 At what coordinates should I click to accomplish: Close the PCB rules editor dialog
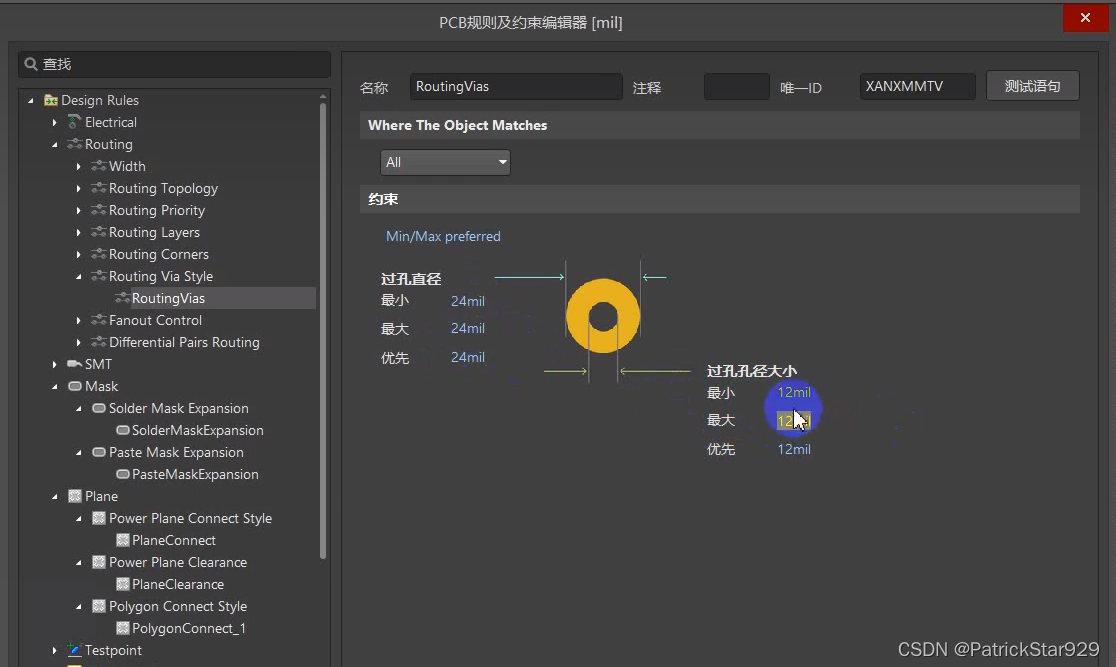pos(1085,18)
